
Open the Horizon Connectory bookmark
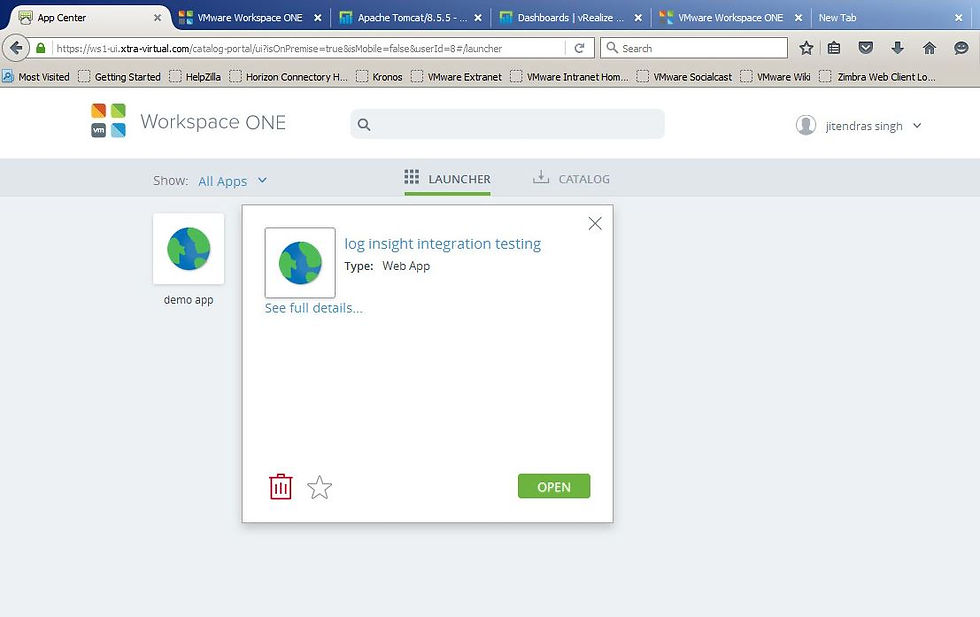point(288,77)
